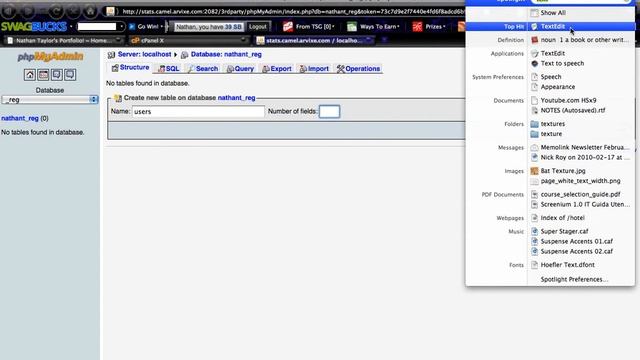Open course_selection_guide.pdf result
Screen dimensions: 640x360
point(580,195)
